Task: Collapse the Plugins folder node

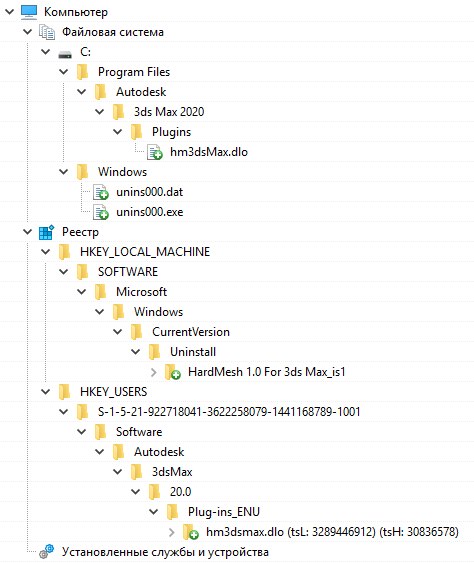Action: pyautogui.click(x=117, y=132)
